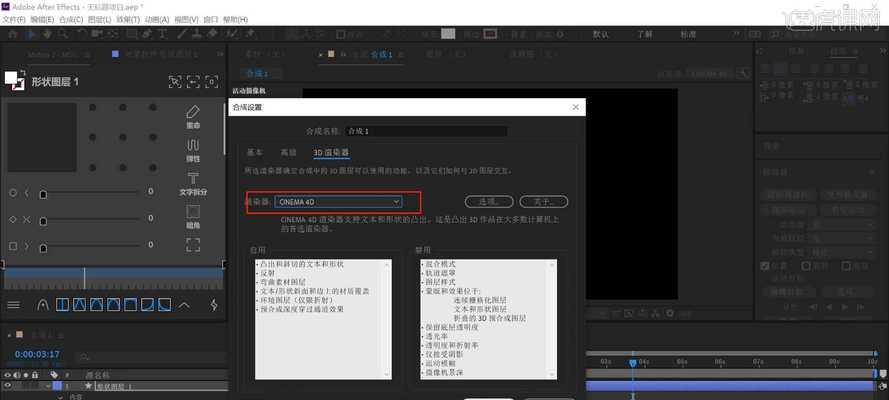
Task: Switch to the 高级 tab in dialog
Action: [289, 152]
